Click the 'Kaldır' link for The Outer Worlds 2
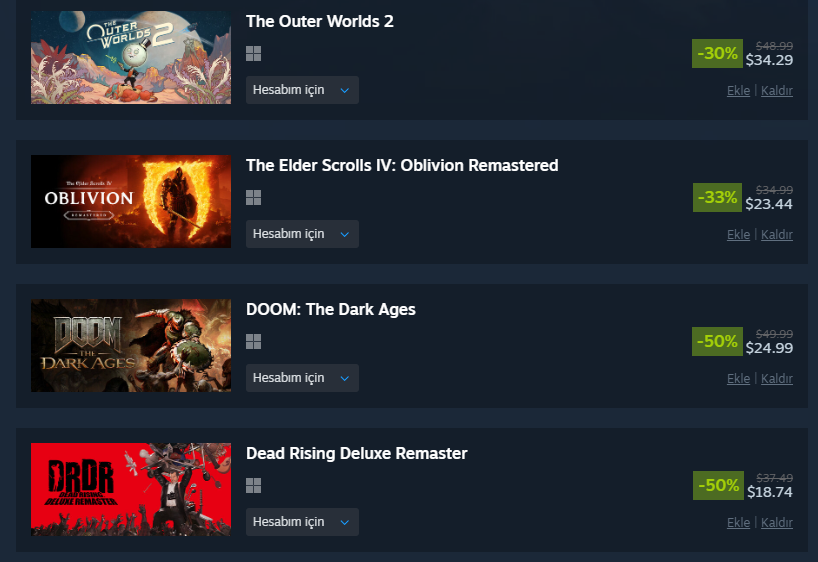Image resolution: width=818 pixels, height=562 pixels. pyautogui.click(x=777, y=91)
